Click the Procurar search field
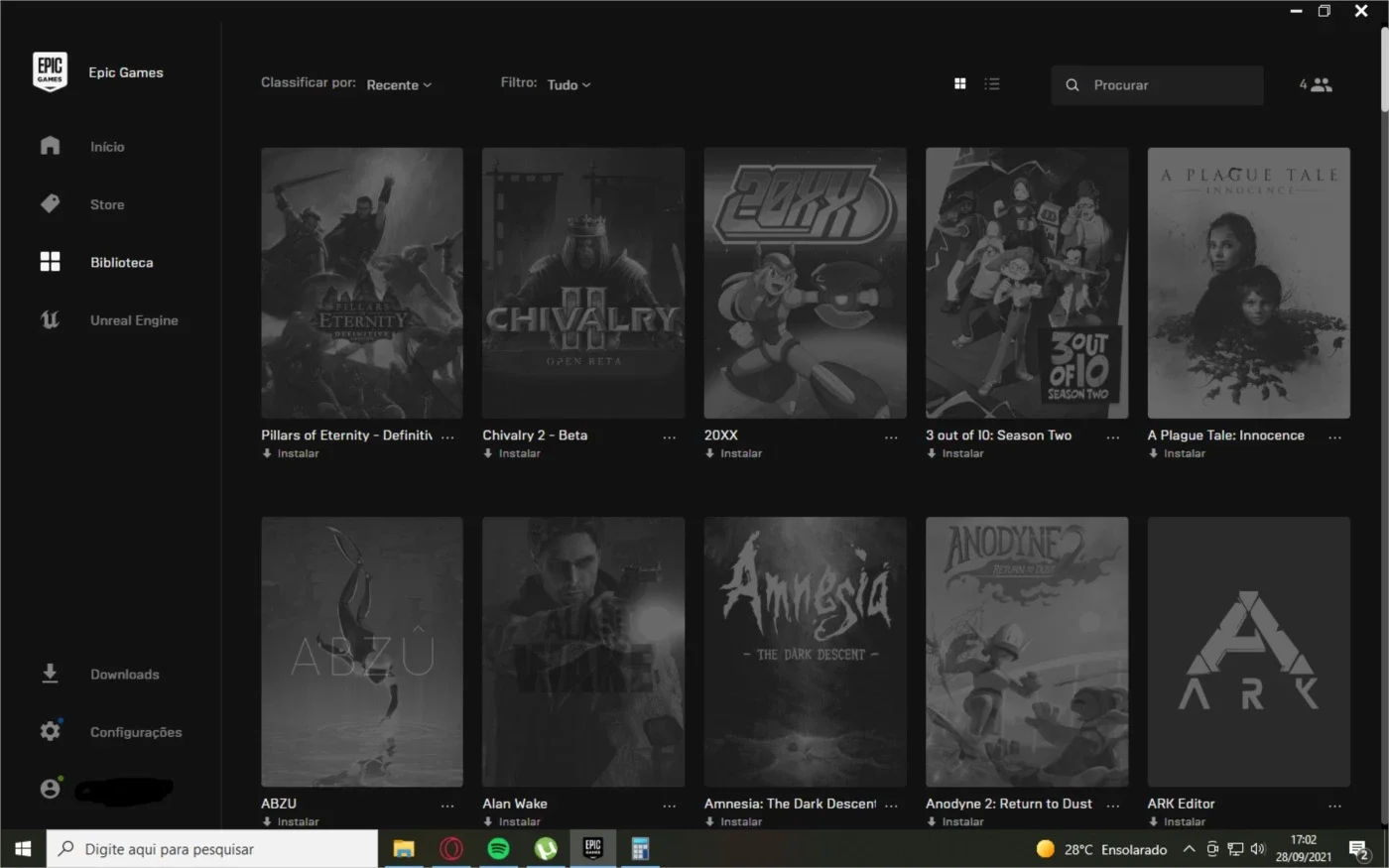 pyautogui.click(x=1157, y=85)
